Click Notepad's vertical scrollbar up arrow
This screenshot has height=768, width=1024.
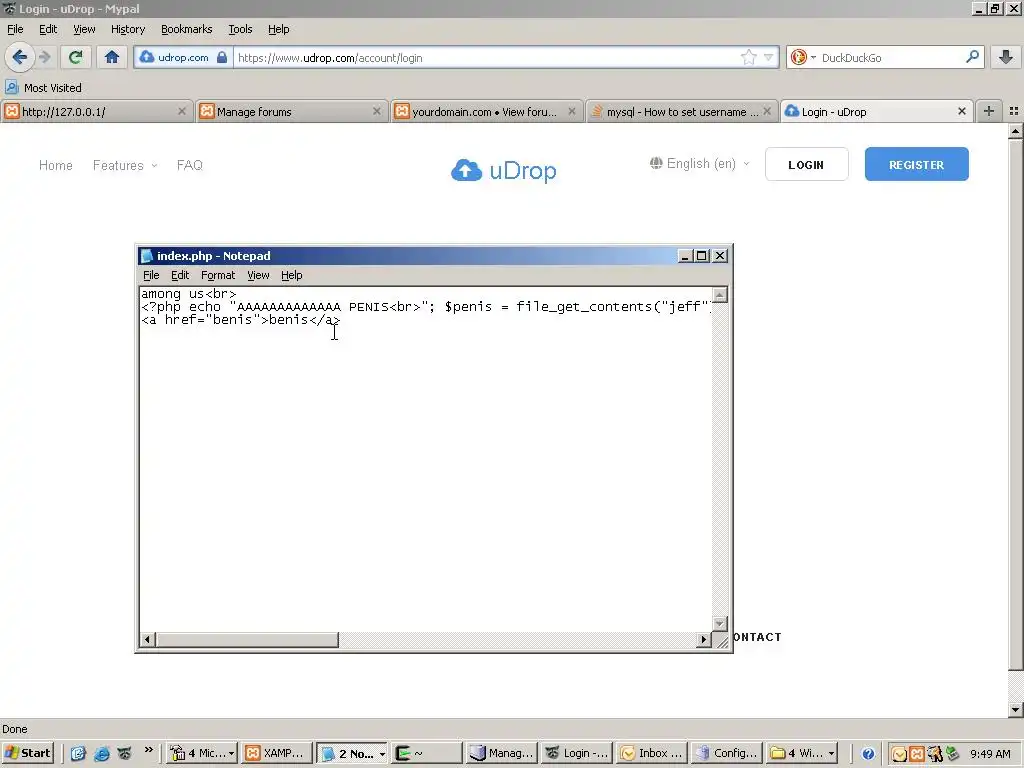(x=720, y=295)
